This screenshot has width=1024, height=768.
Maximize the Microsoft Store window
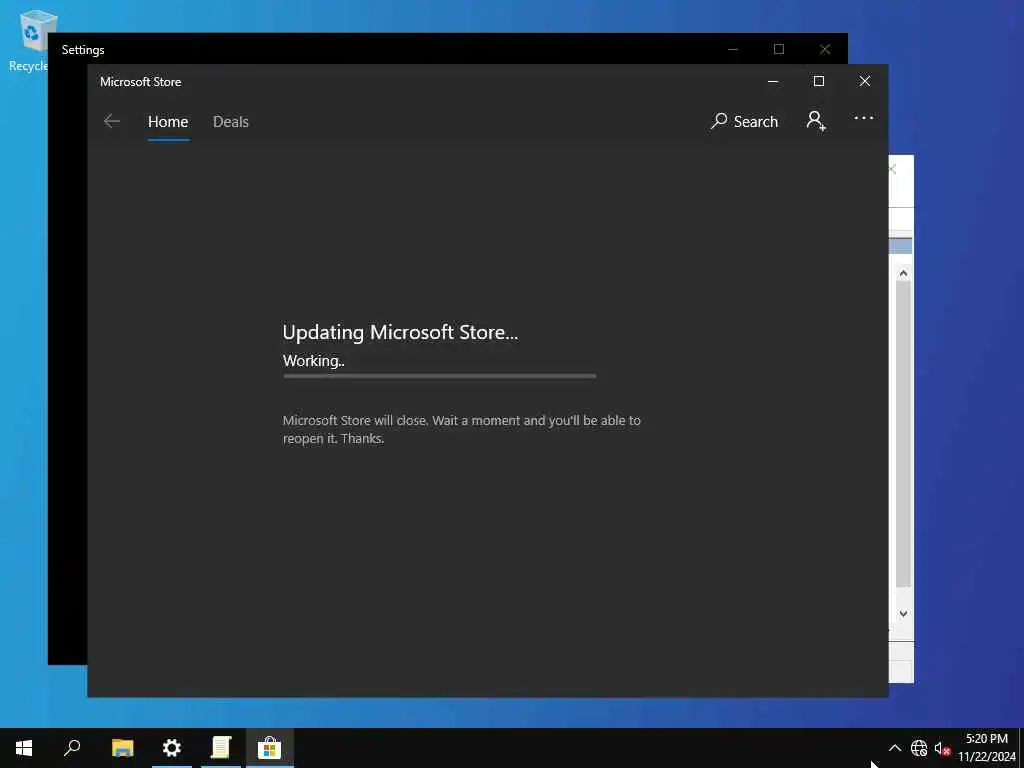[818, 81]
